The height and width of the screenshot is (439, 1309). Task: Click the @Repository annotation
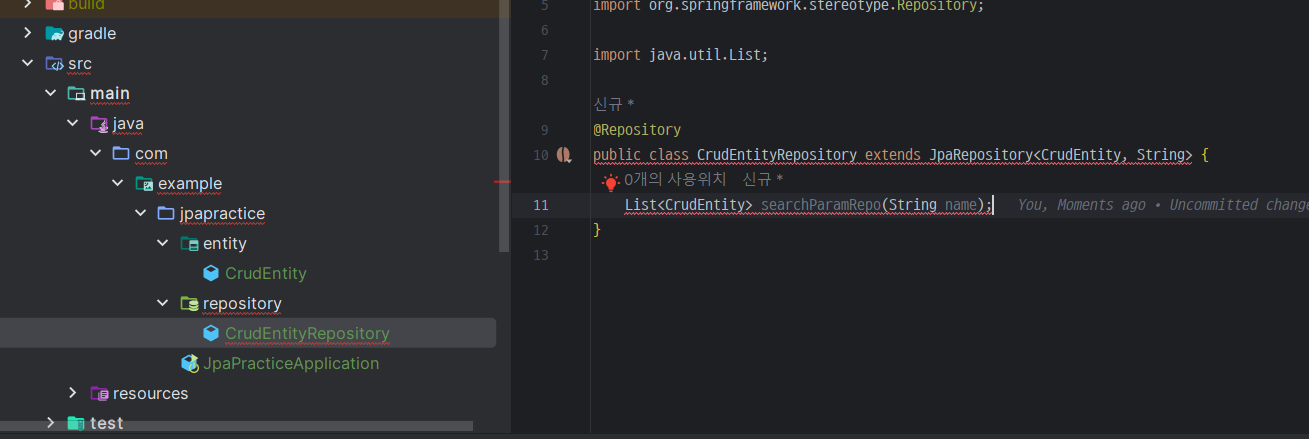(637, 130)
